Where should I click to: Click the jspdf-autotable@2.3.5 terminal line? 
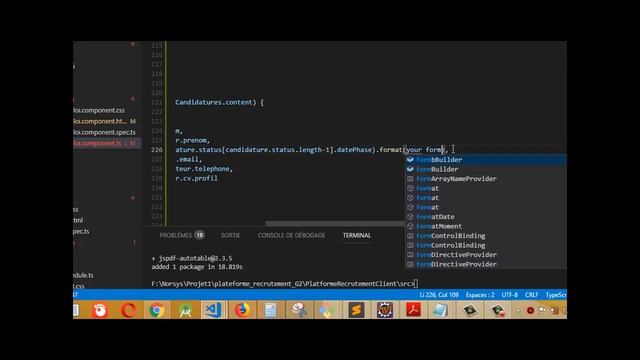[x=192, y=258]
